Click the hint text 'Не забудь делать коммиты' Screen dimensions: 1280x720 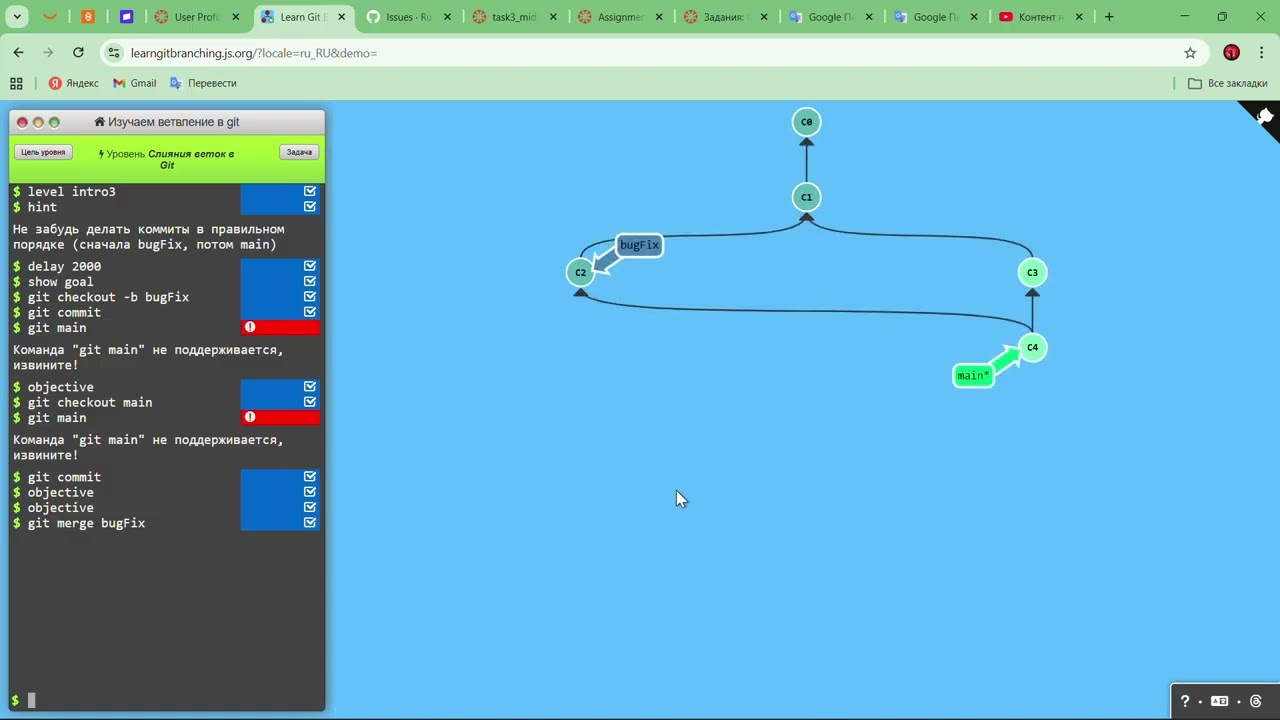[x=148, y=237]
